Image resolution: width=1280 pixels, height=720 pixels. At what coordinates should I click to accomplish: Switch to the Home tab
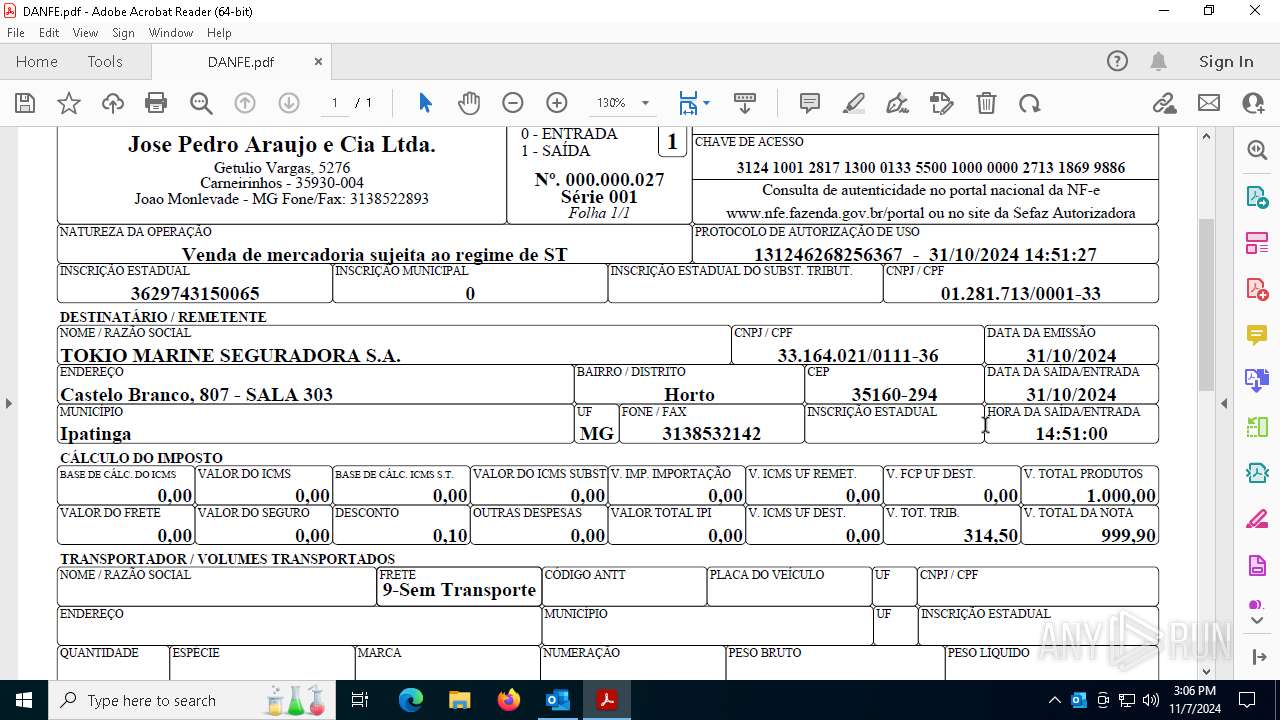coord(37,61)
